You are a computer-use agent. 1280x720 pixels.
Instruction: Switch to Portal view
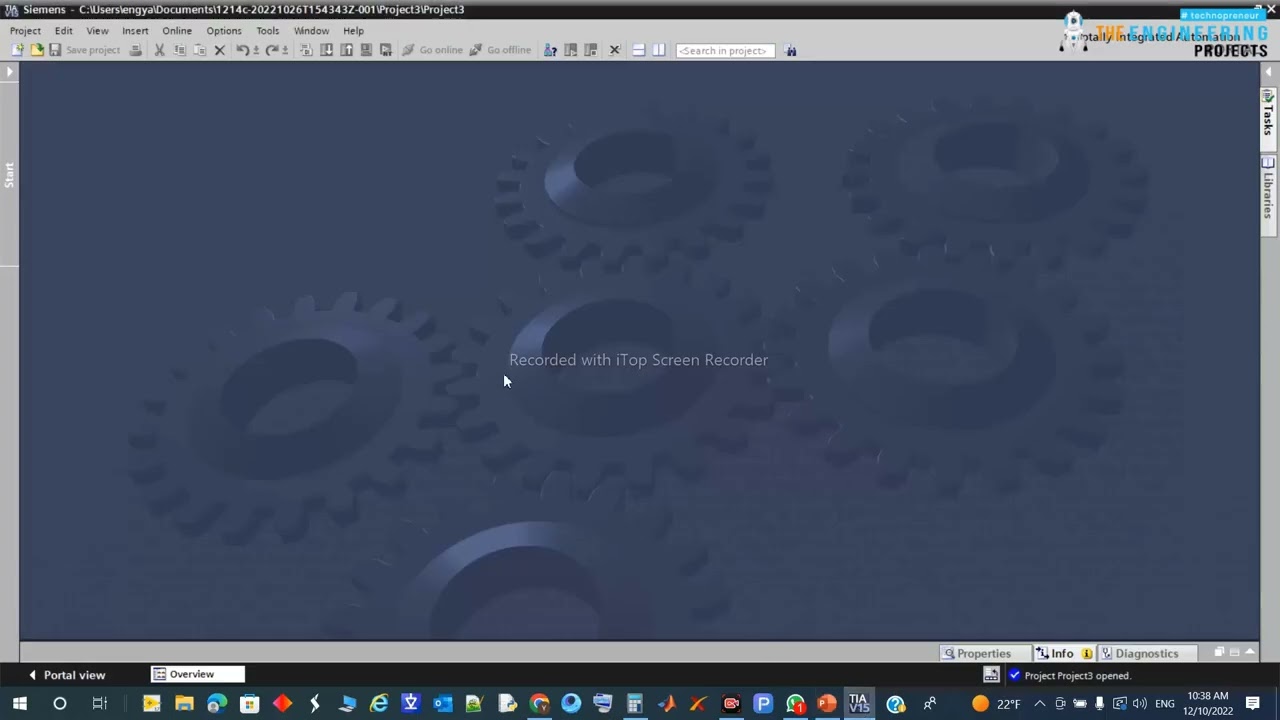66,675
